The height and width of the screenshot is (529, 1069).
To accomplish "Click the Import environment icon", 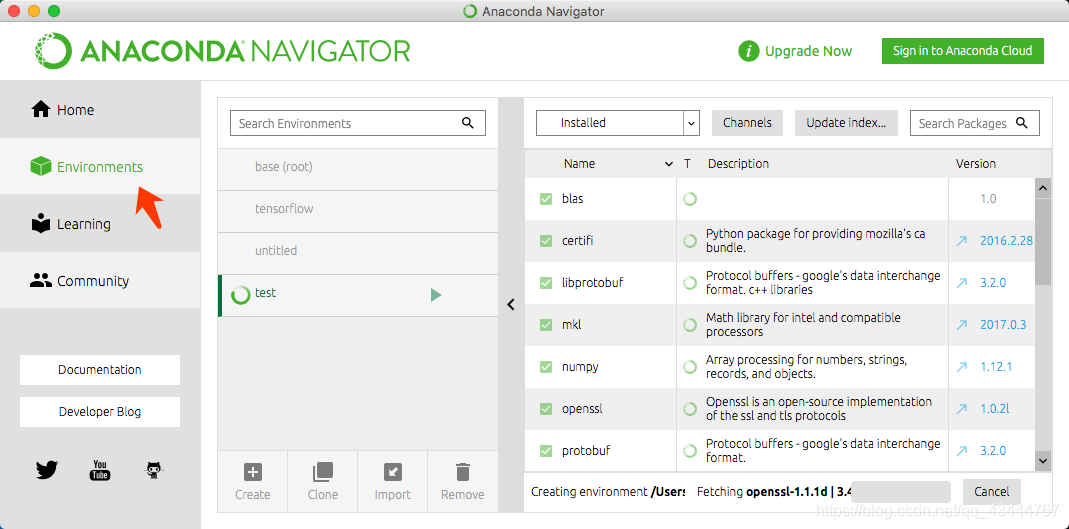I will pos(393,472).
